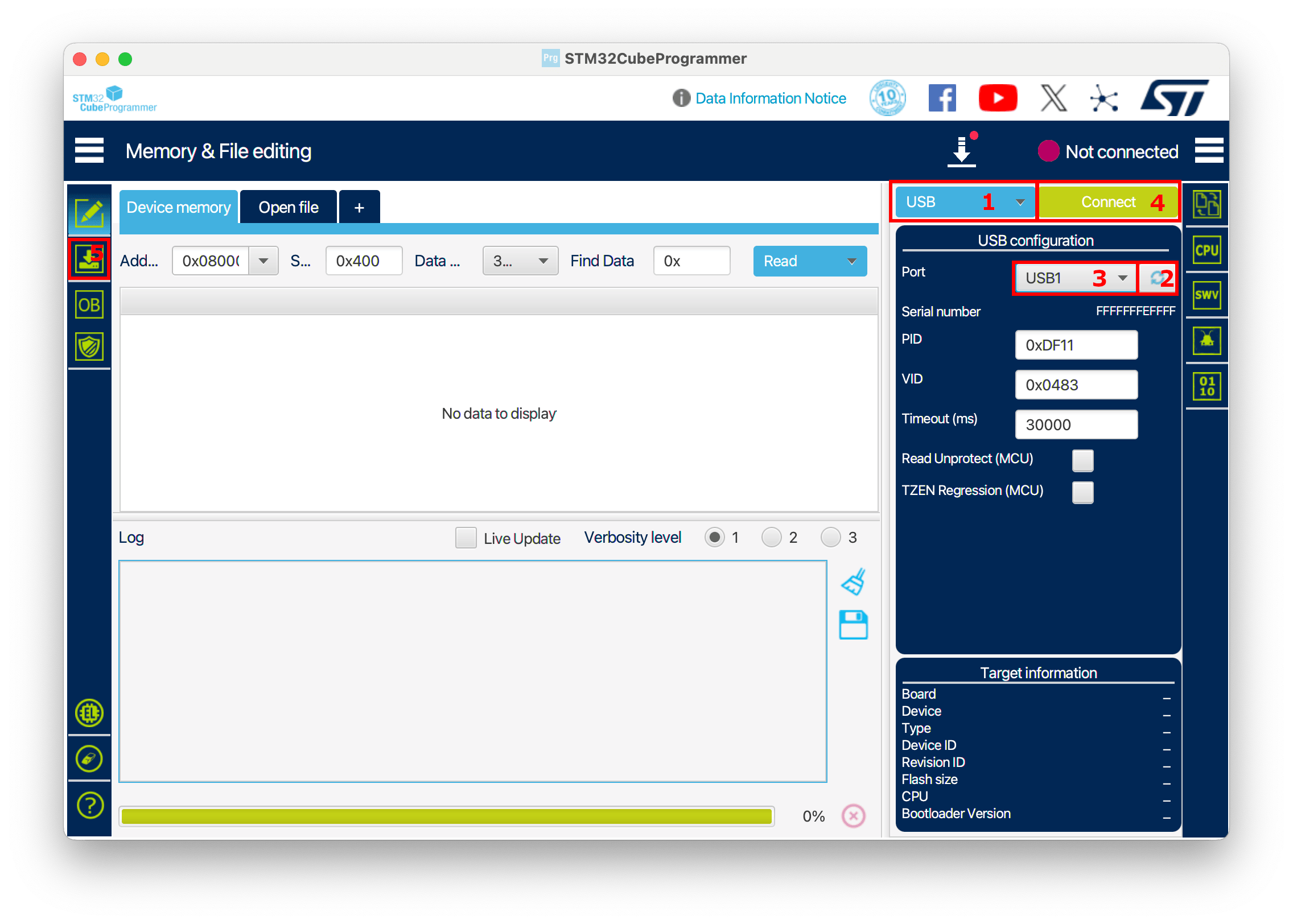1293x924 pixels.
Task: Select verbosity level 3 radio button
Action: [x=830, y=537]
